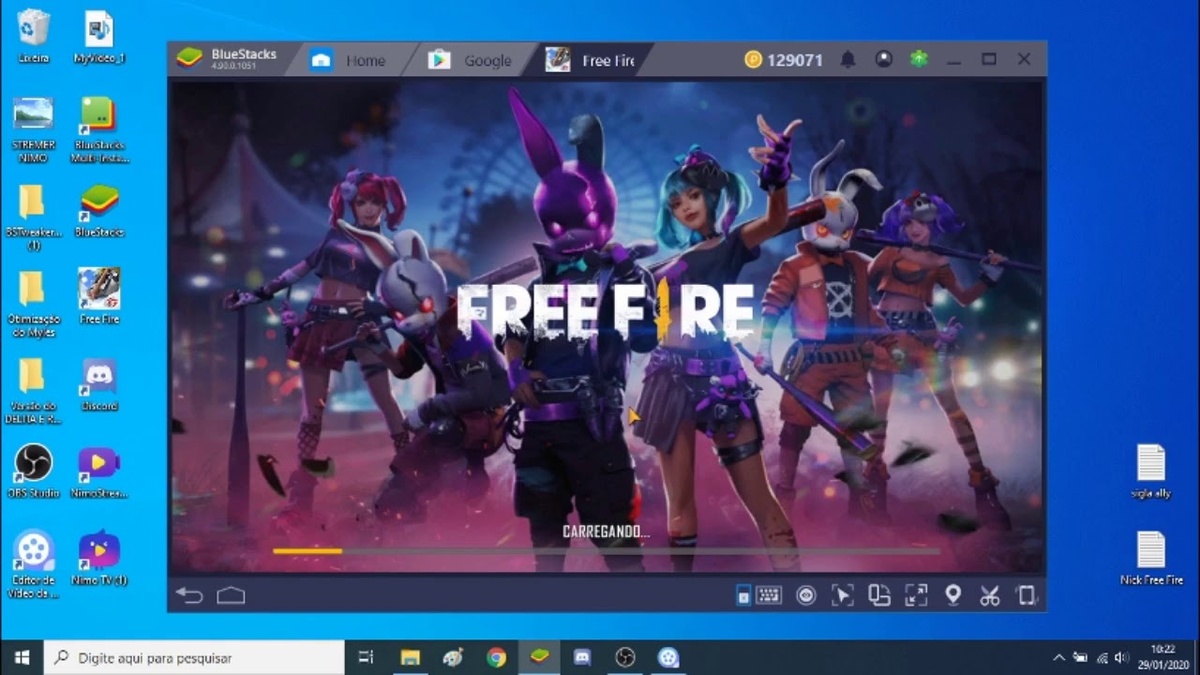Open the BlueStacks notifications bell
Viewport: 1200px width, 675px height.
pyautogui.click(x=847, y=60)
